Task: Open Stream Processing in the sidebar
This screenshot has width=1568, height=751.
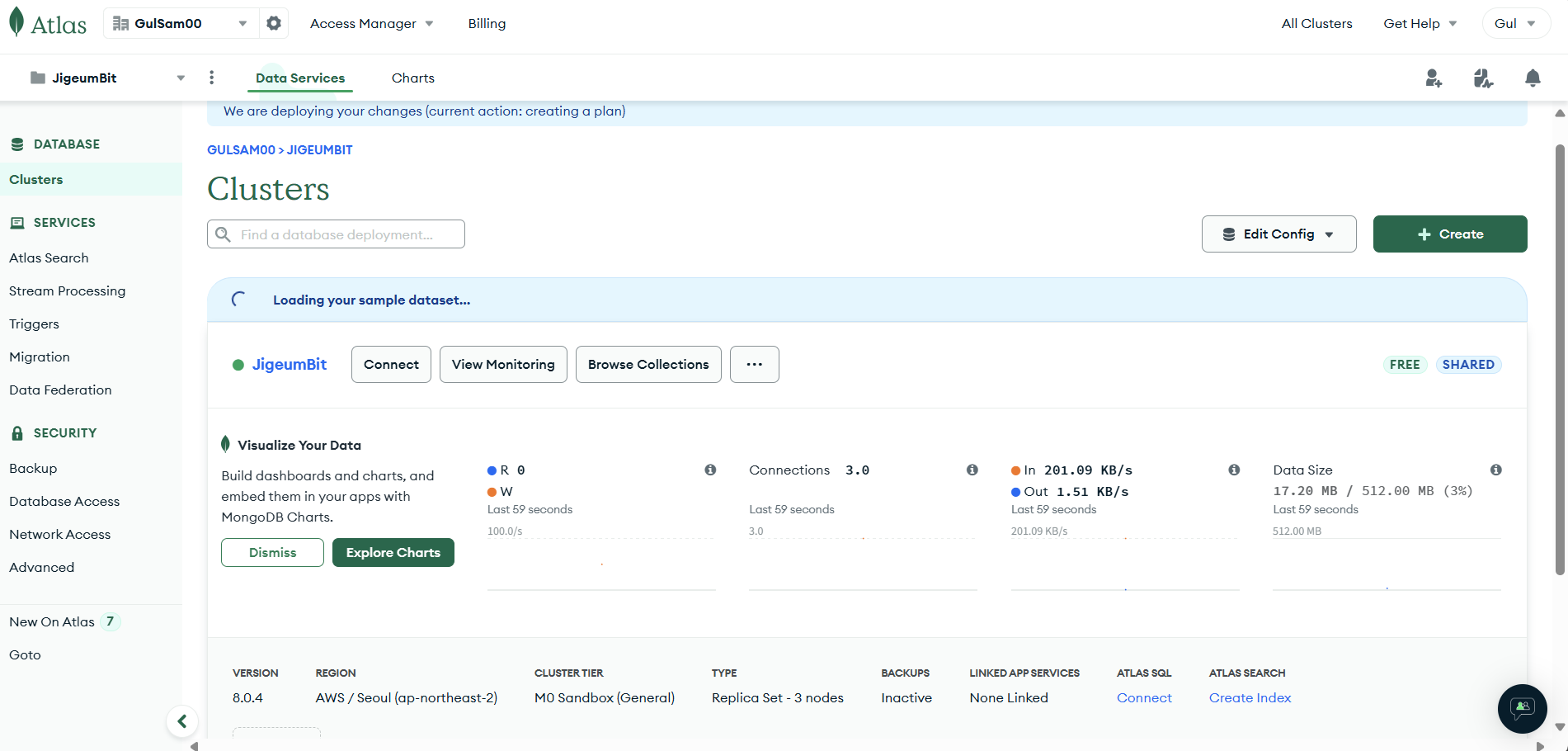Action: [68, 290]
